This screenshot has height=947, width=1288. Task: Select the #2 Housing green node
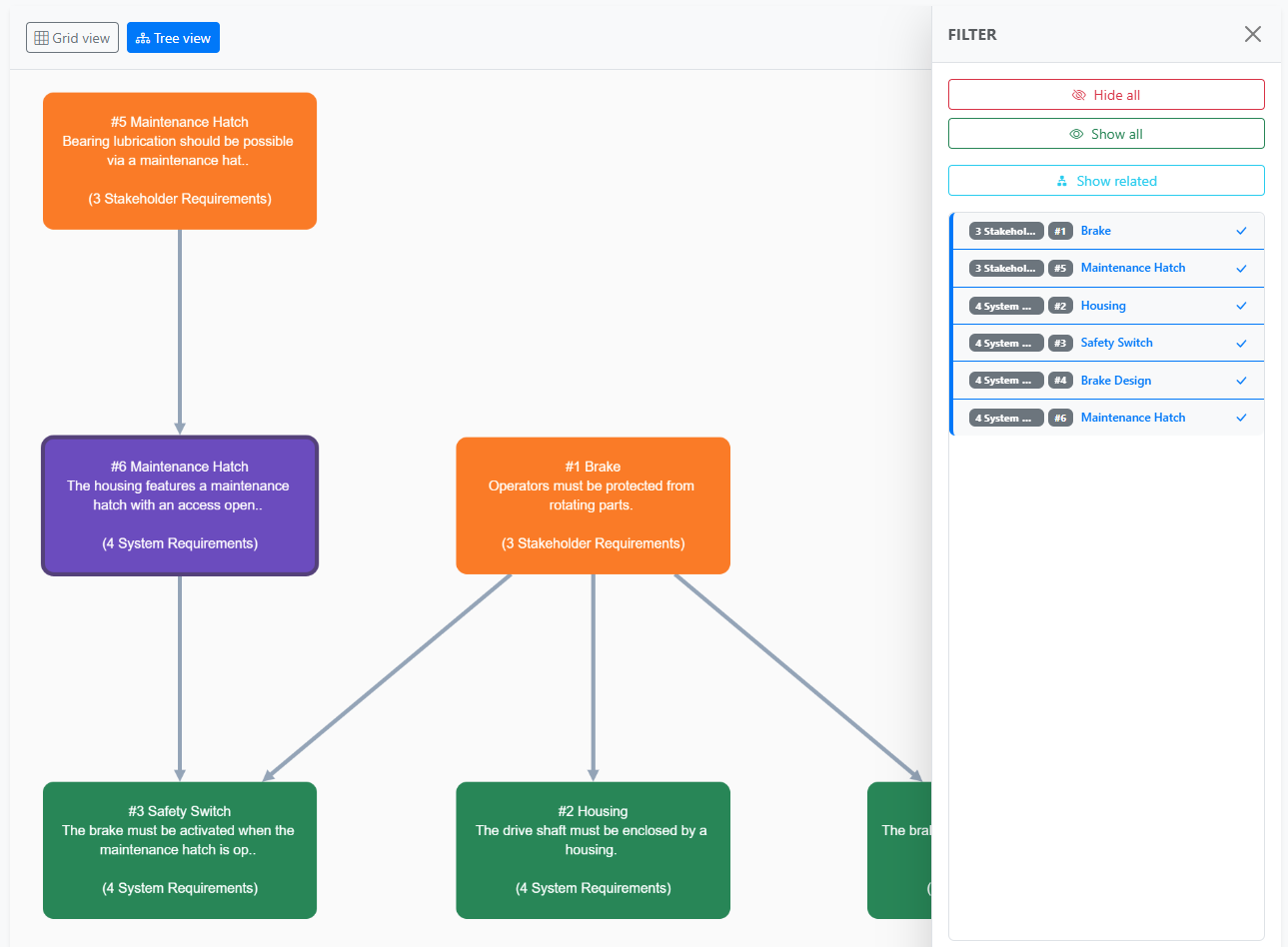point(593,850)
